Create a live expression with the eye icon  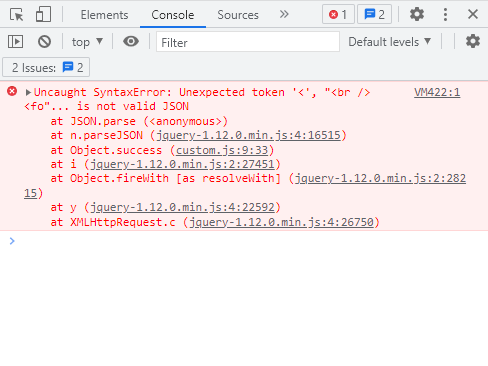click(131, 41)
